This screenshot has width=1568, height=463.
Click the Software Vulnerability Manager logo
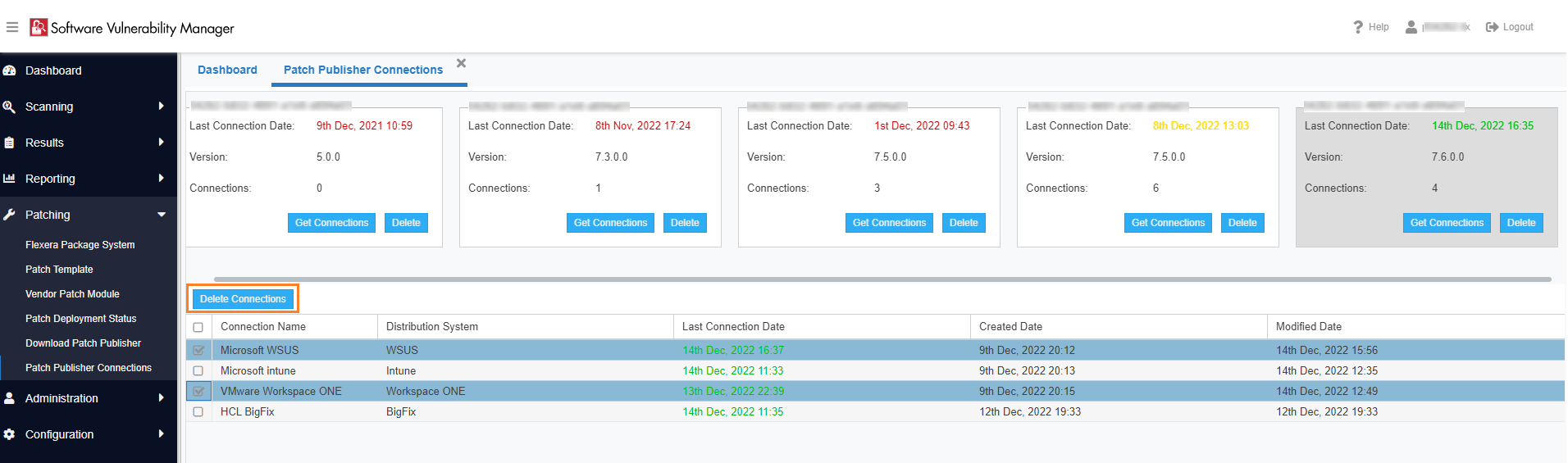(39, 28)
